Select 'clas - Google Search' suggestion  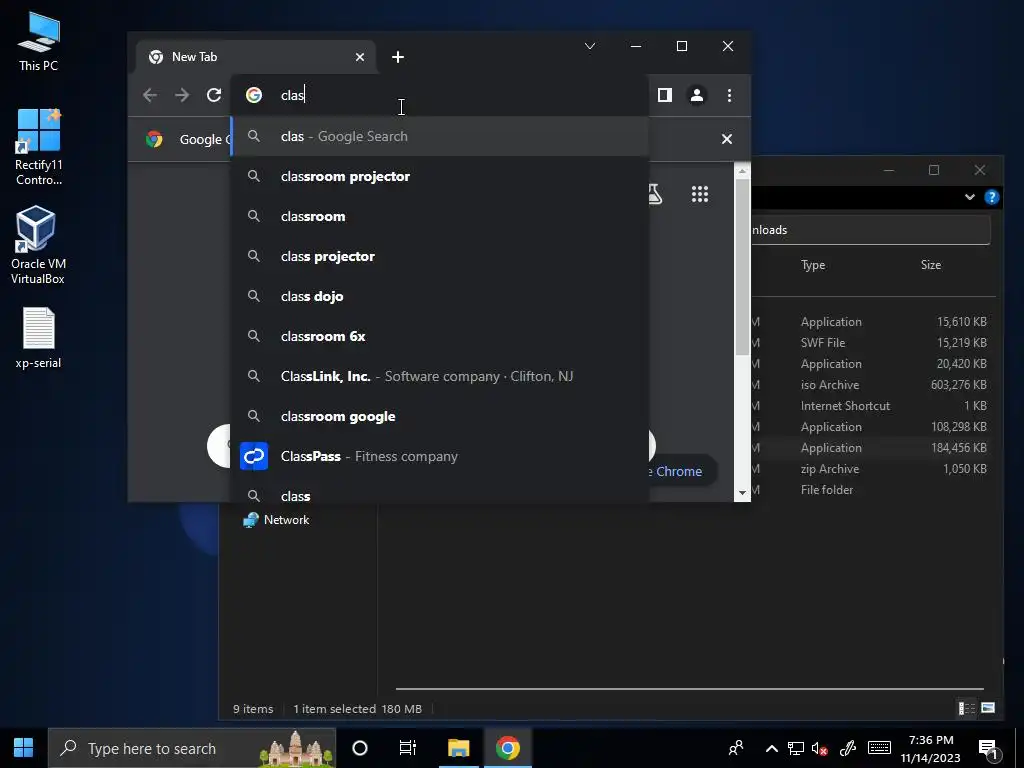440,136
